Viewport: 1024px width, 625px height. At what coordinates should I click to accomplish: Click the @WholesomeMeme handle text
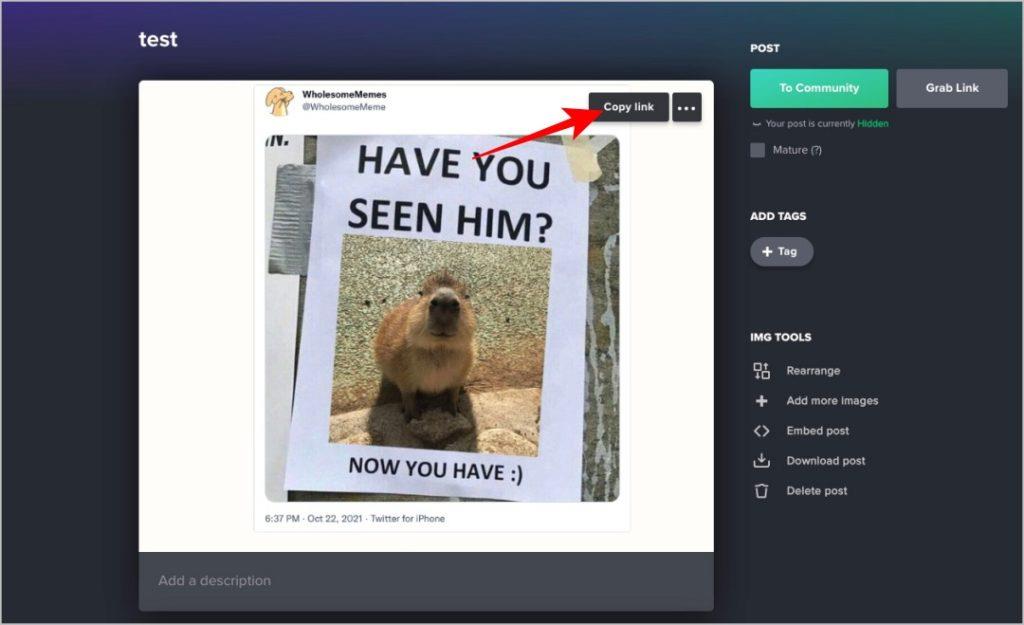[344, 107]
